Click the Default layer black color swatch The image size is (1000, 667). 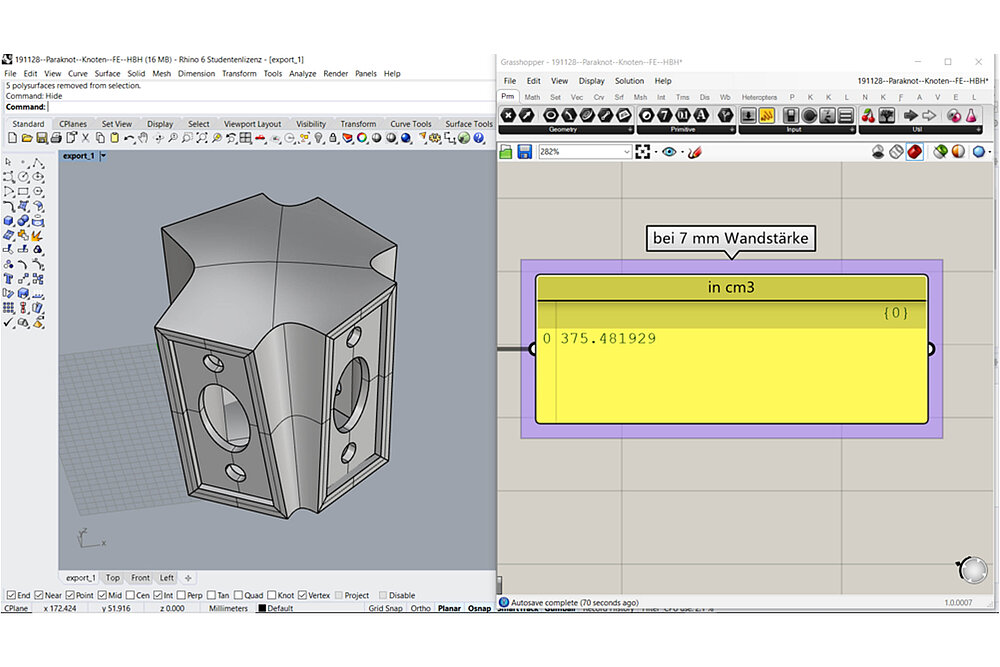[262, 608]
